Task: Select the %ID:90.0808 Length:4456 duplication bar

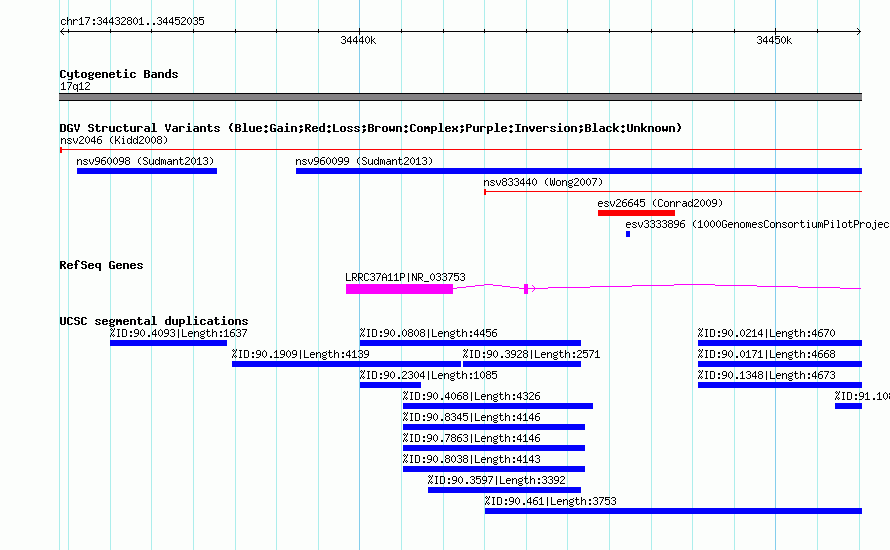Action: [x=470, y=343]
